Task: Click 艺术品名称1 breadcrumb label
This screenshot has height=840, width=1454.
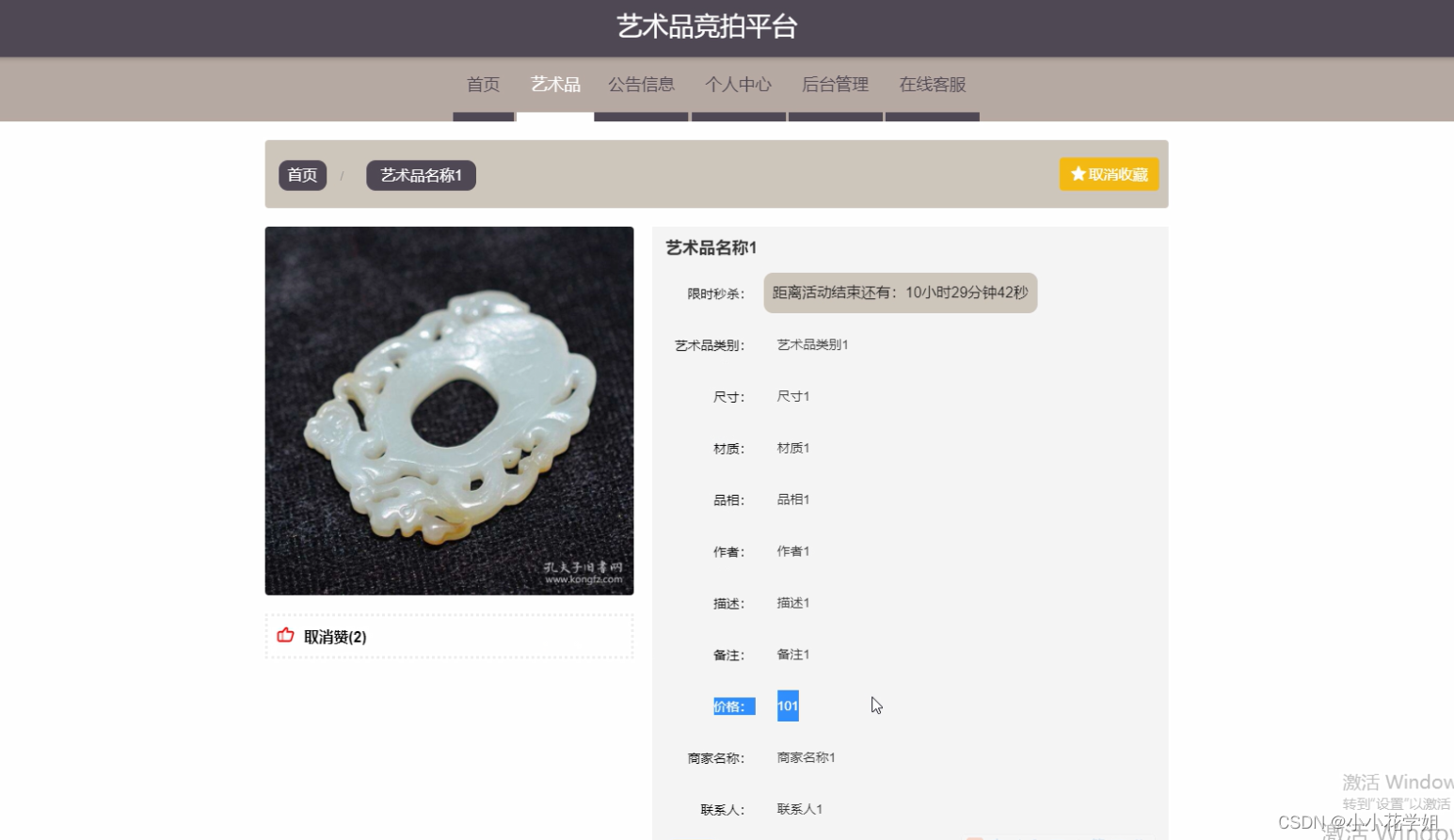Action: [x=421, y=175]
